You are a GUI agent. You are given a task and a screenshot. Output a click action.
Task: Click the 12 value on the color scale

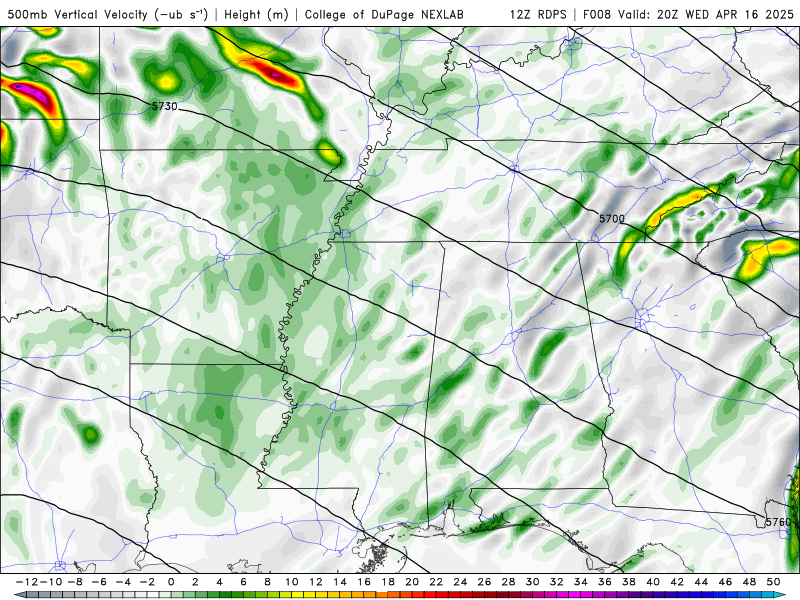(x=316, y=582)
